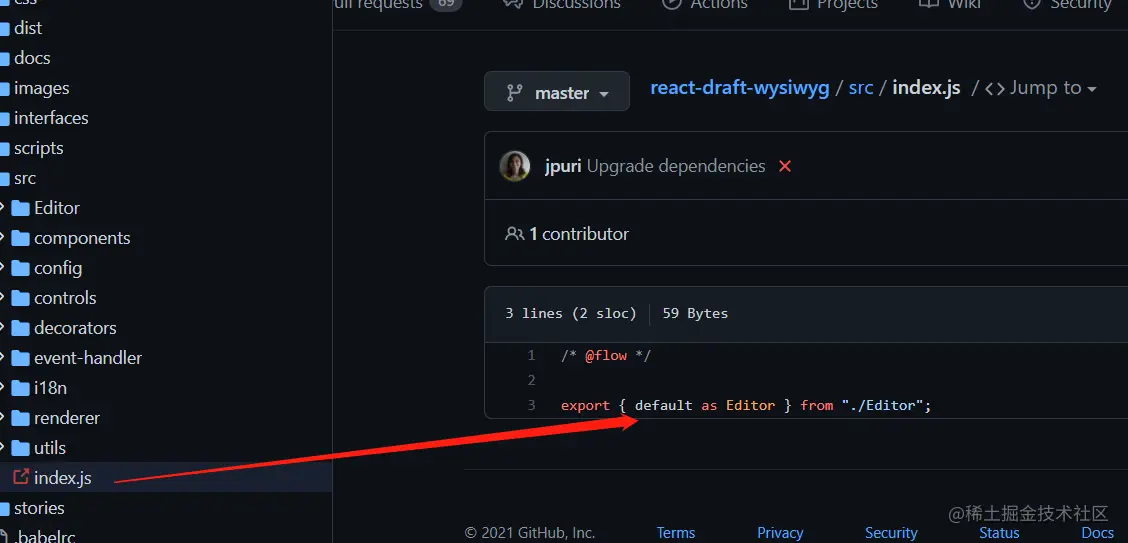Open Status footer link
Viewport: 1128px width, 543px height.
pyautogui.click(x=999, y=533)
